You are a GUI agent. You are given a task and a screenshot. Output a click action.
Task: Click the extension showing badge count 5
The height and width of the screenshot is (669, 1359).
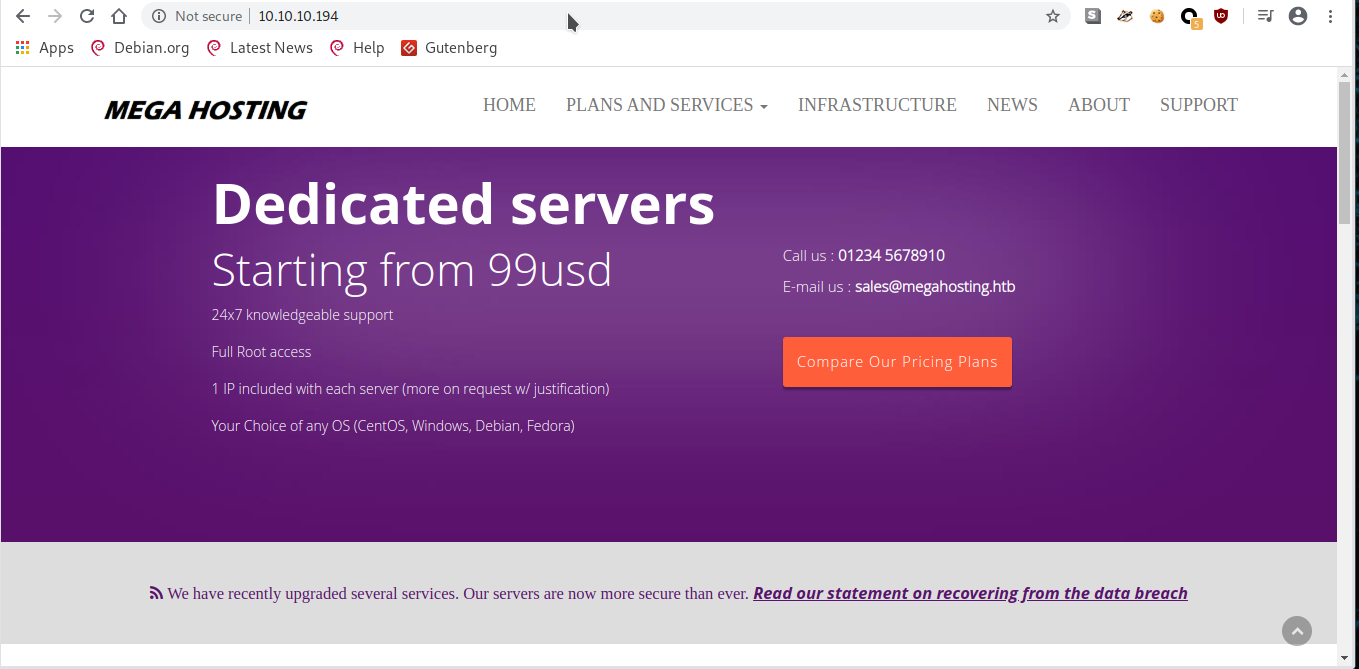(1190, 16)
